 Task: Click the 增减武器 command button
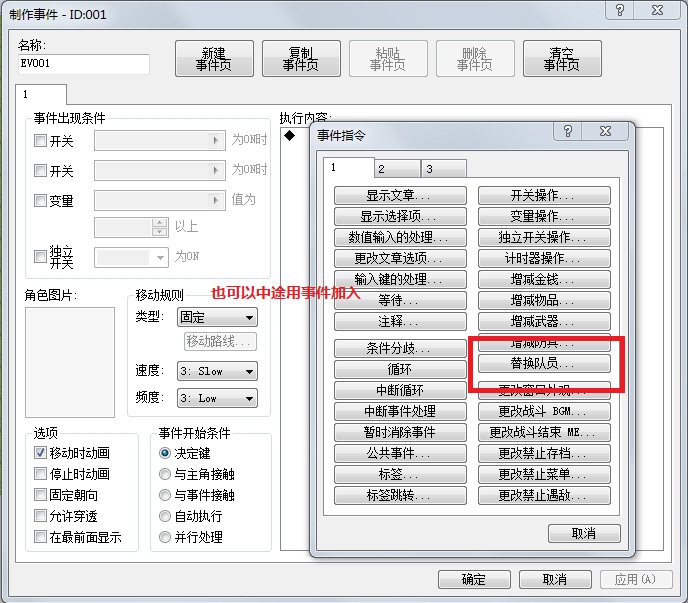(544, 322)
